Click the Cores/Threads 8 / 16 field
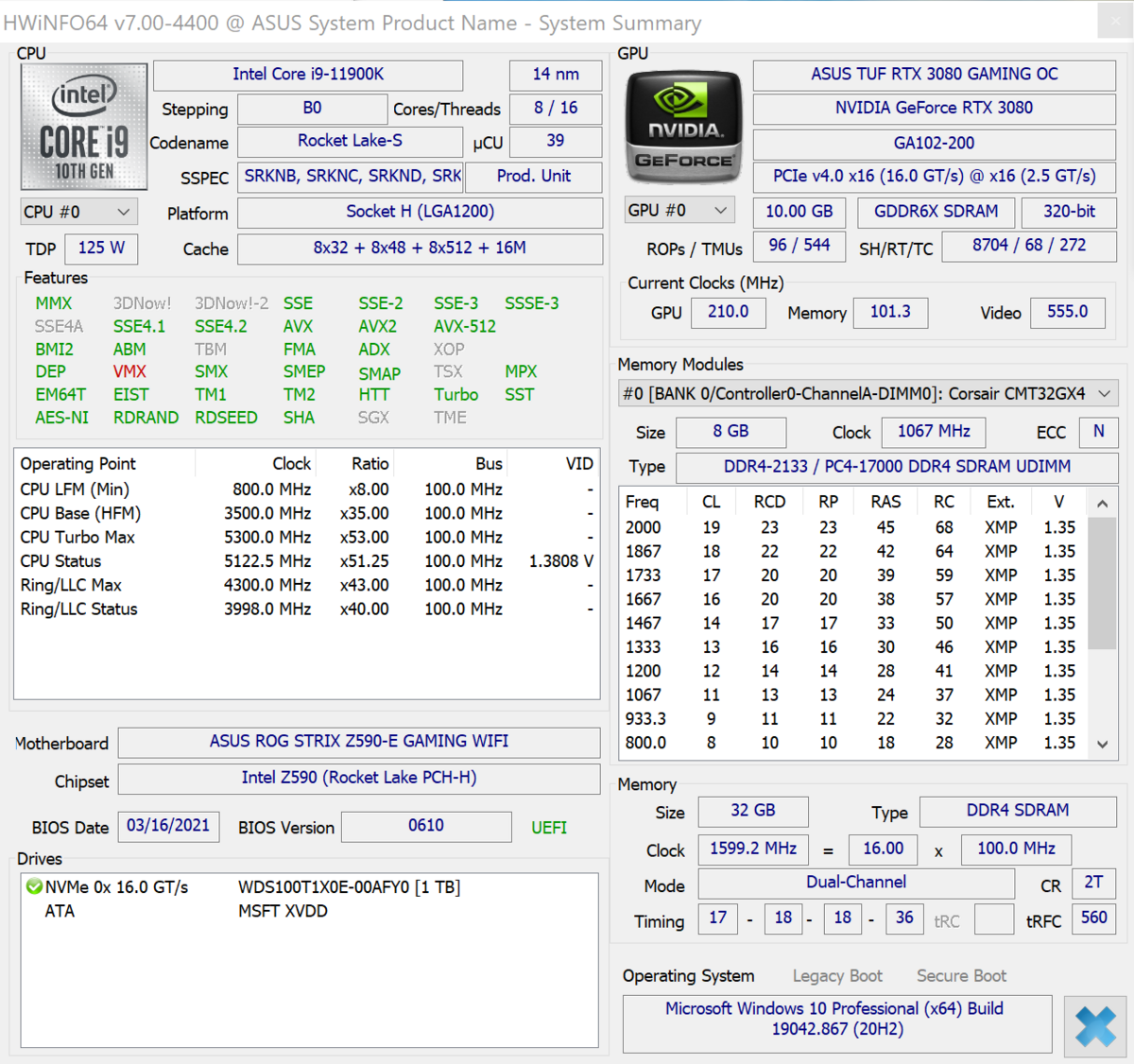This screenshot has width=1134, height=1064. (556, 109)
